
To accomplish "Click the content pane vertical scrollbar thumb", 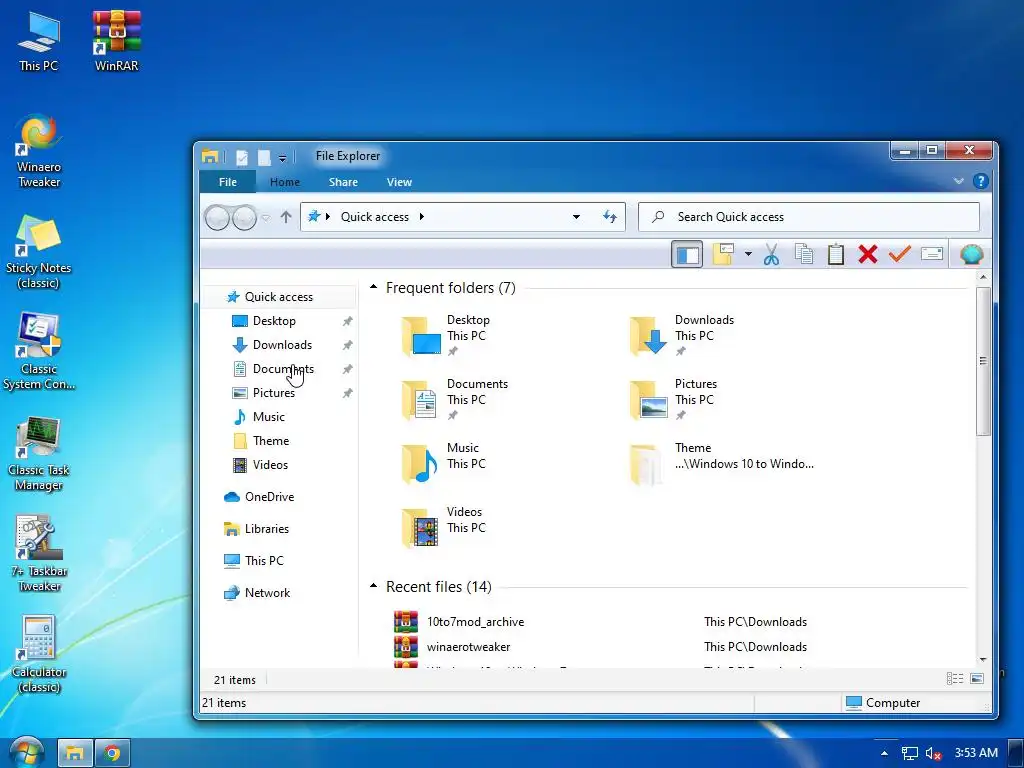I will click(983, 361).
